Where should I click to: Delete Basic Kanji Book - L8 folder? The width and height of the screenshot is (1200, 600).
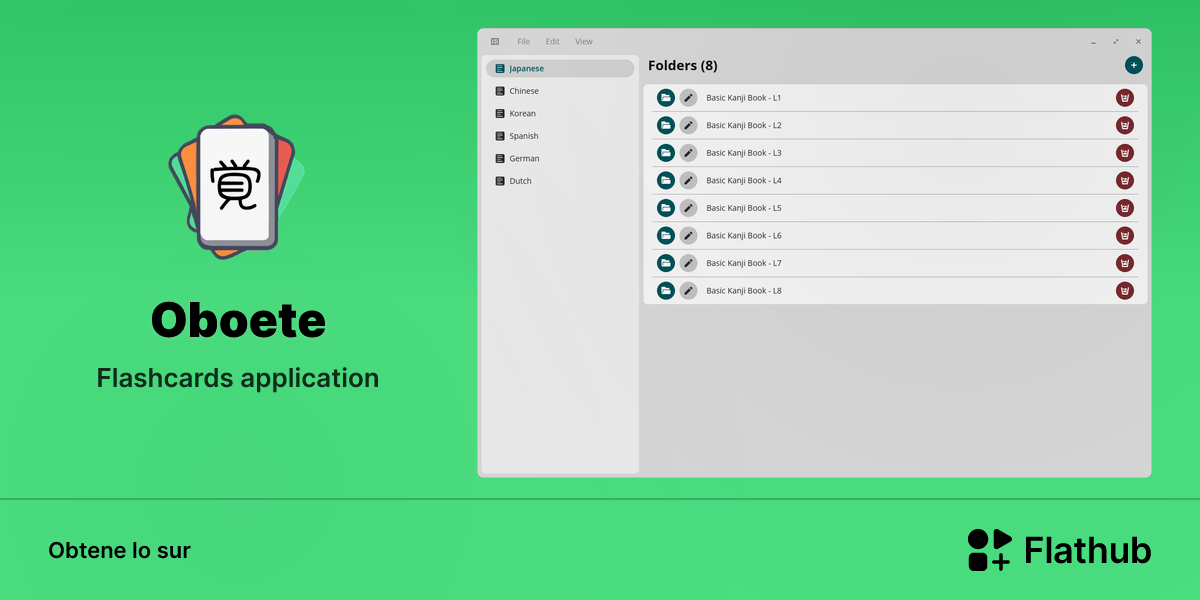tap(1125, 290)
